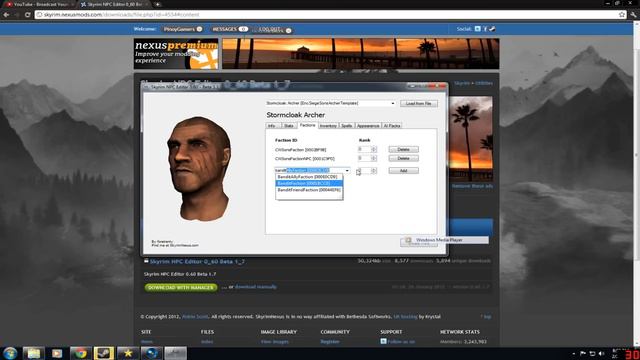This screenshot has width=640, height=360.
Task: Open Google Chrome from taskbar
Action: point(80,353)
